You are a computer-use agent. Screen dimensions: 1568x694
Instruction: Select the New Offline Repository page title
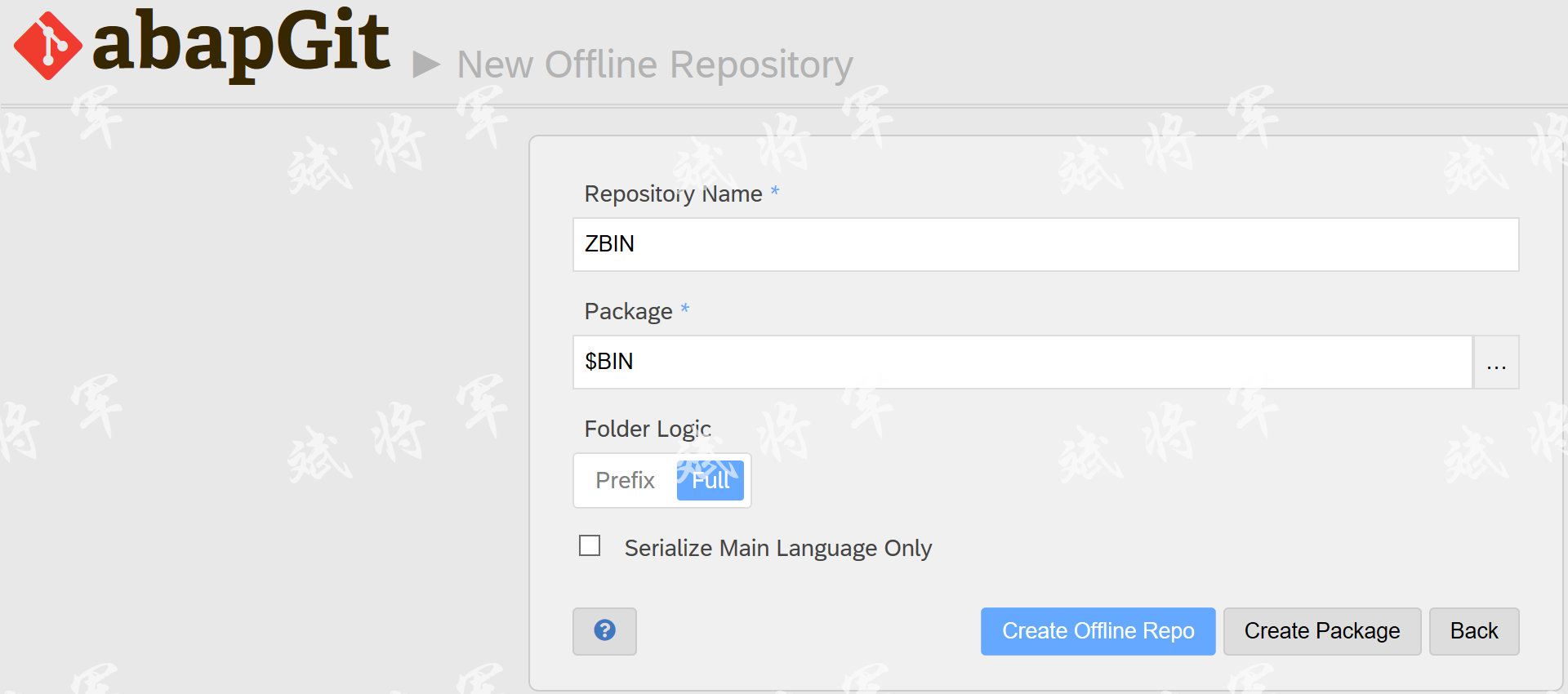click(654, 65)
